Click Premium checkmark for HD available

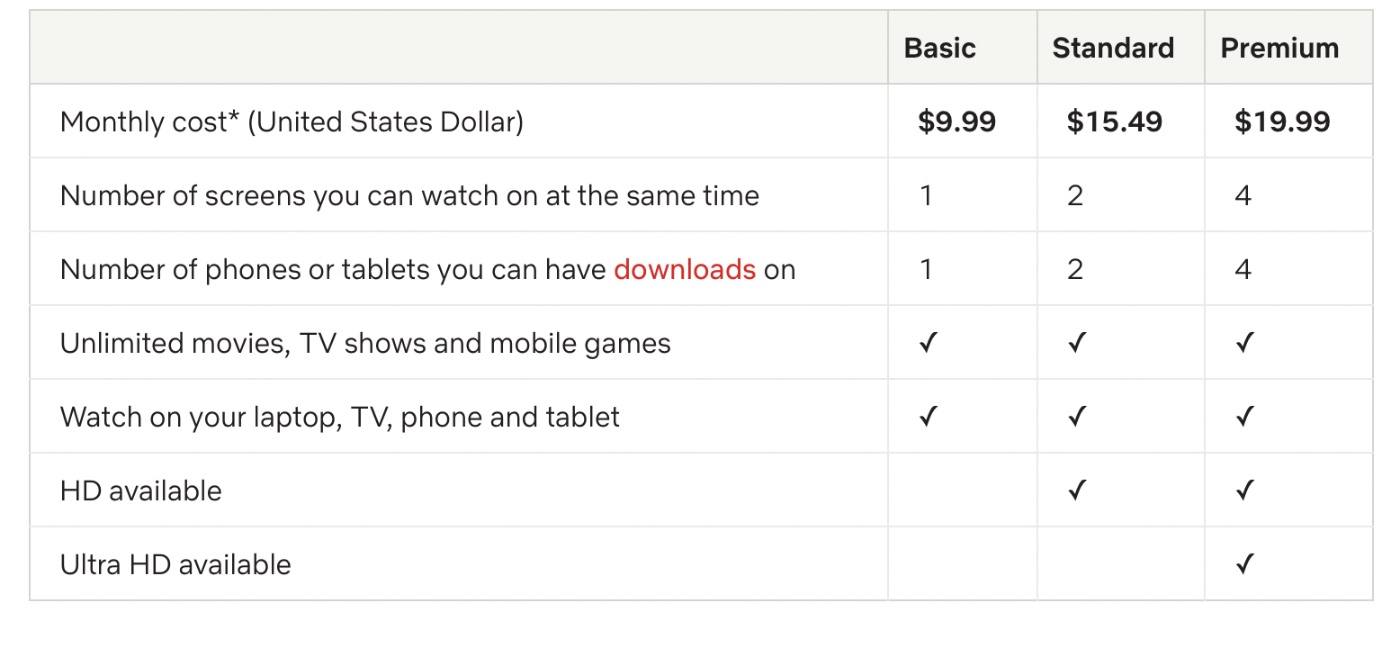point(1244,491)
